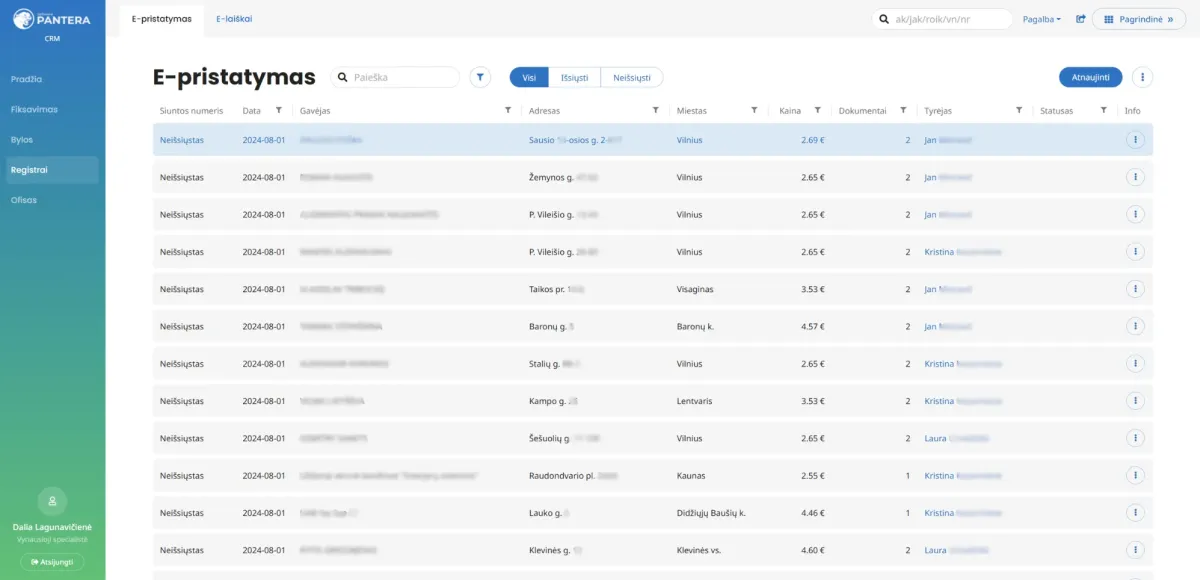Switch to the Išsiųsti filter
1200x580 pixels.
pos(575,77)
